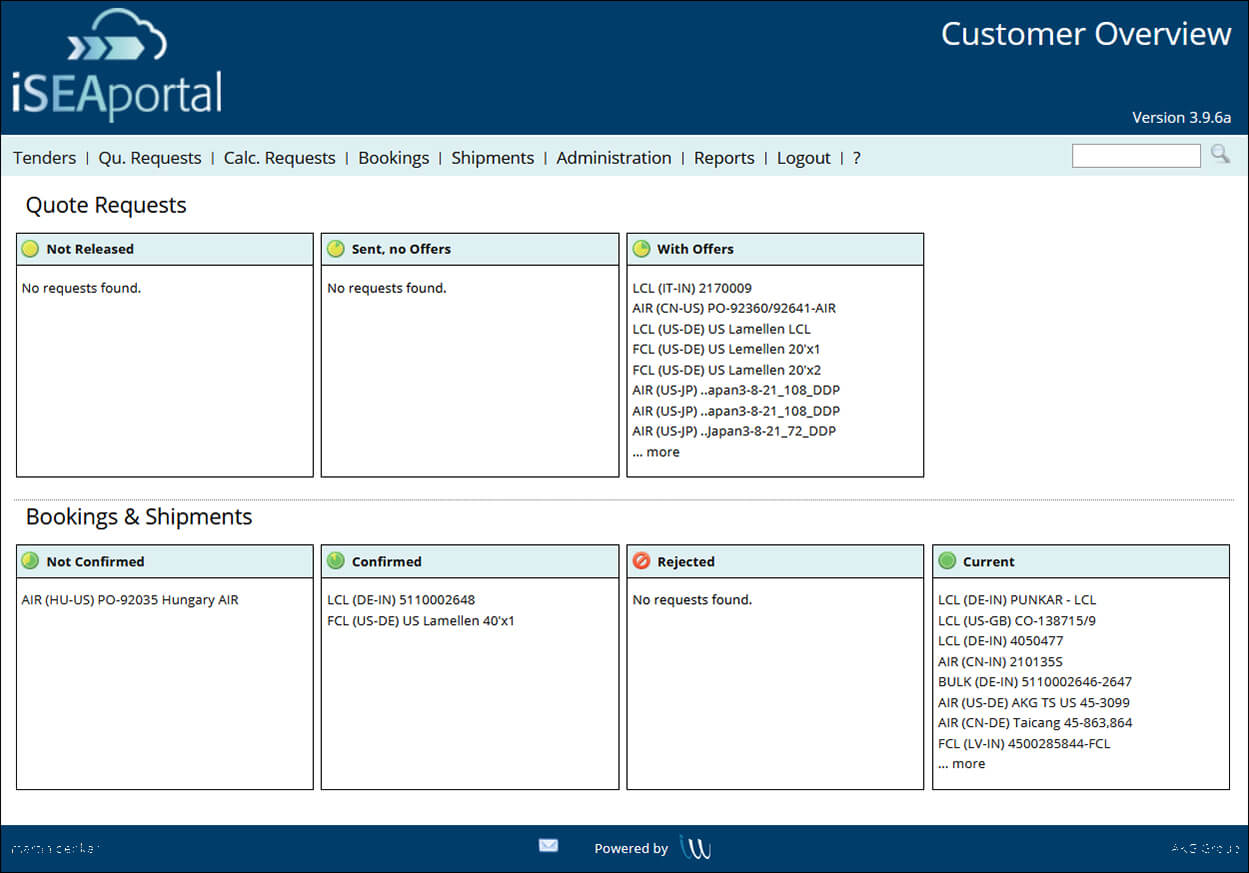
Task: Click the Powered by wave logo
Action: [x=695, y=847]
